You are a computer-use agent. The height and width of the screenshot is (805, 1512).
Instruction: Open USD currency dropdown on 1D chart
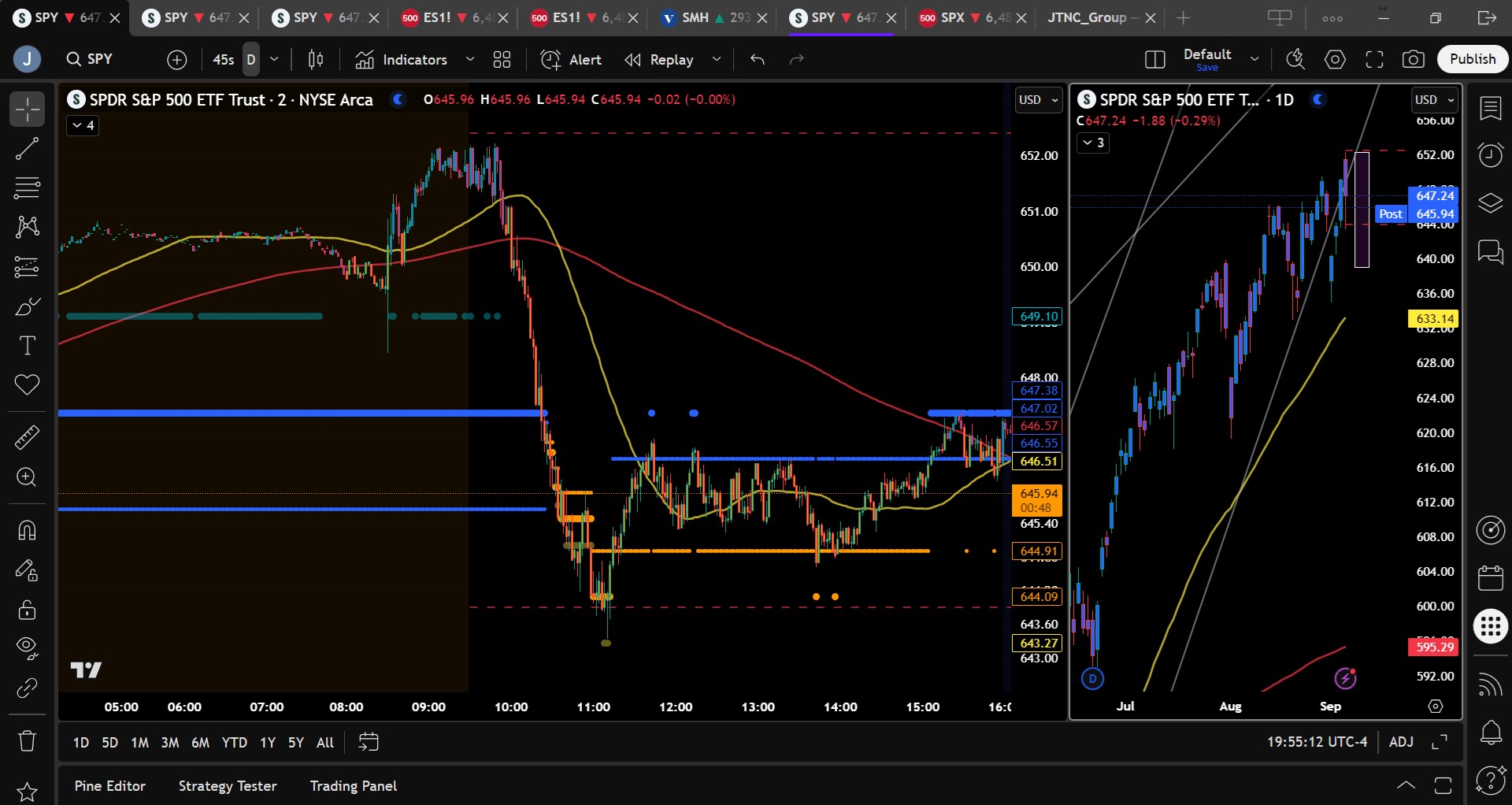(1435, 100)
